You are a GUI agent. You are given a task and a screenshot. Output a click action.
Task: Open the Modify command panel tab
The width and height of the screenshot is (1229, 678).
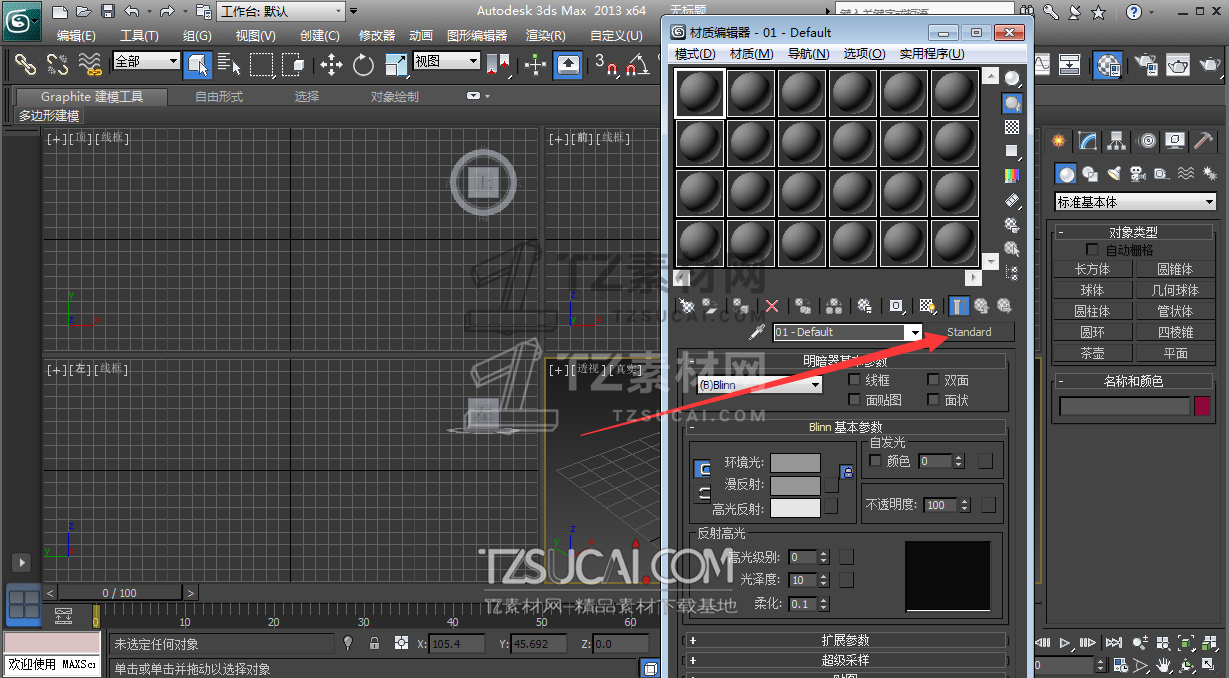pyautogui.click(x=1087, y=141)
